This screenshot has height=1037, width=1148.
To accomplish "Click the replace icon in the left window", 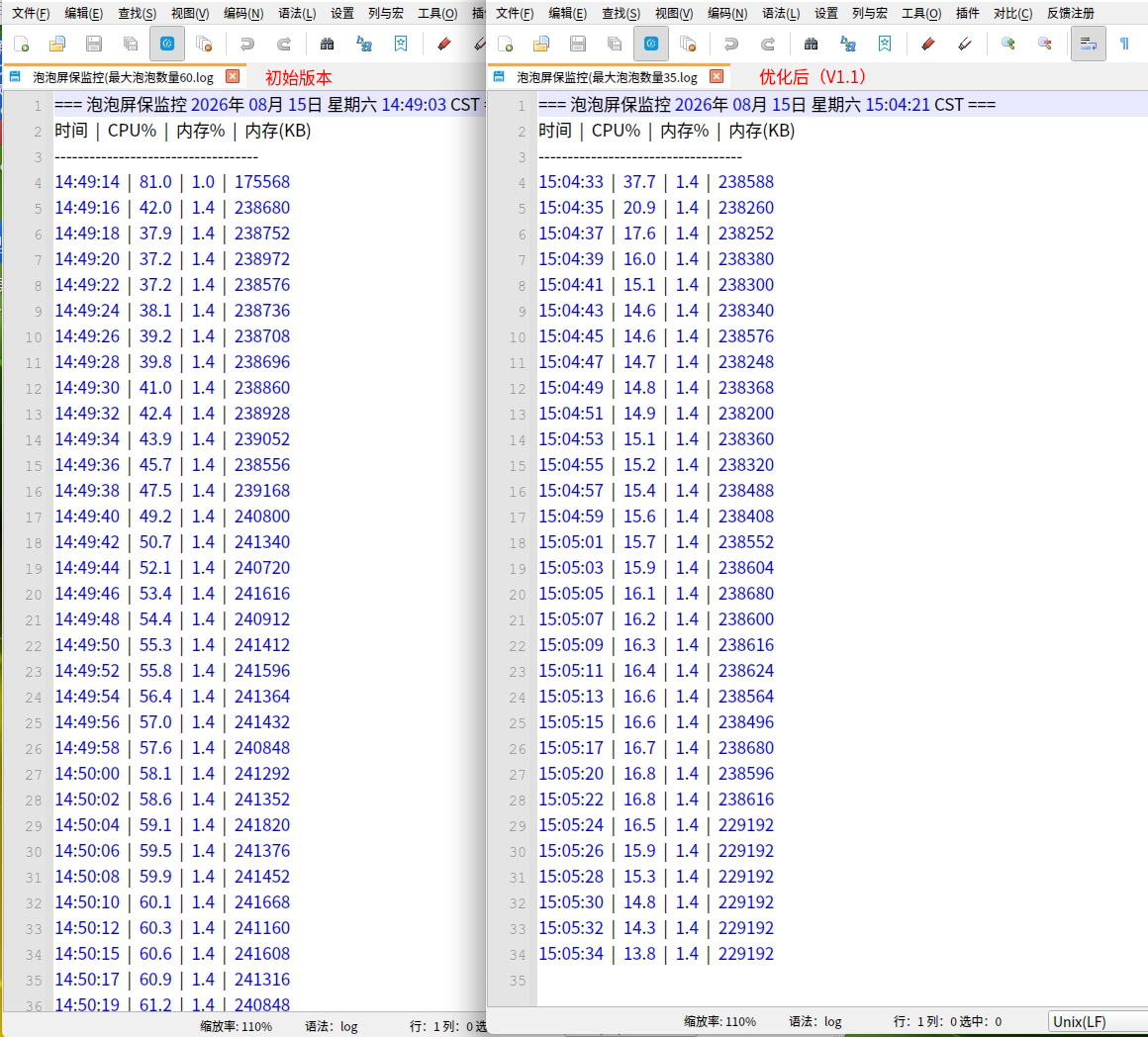I will [364, 44].
